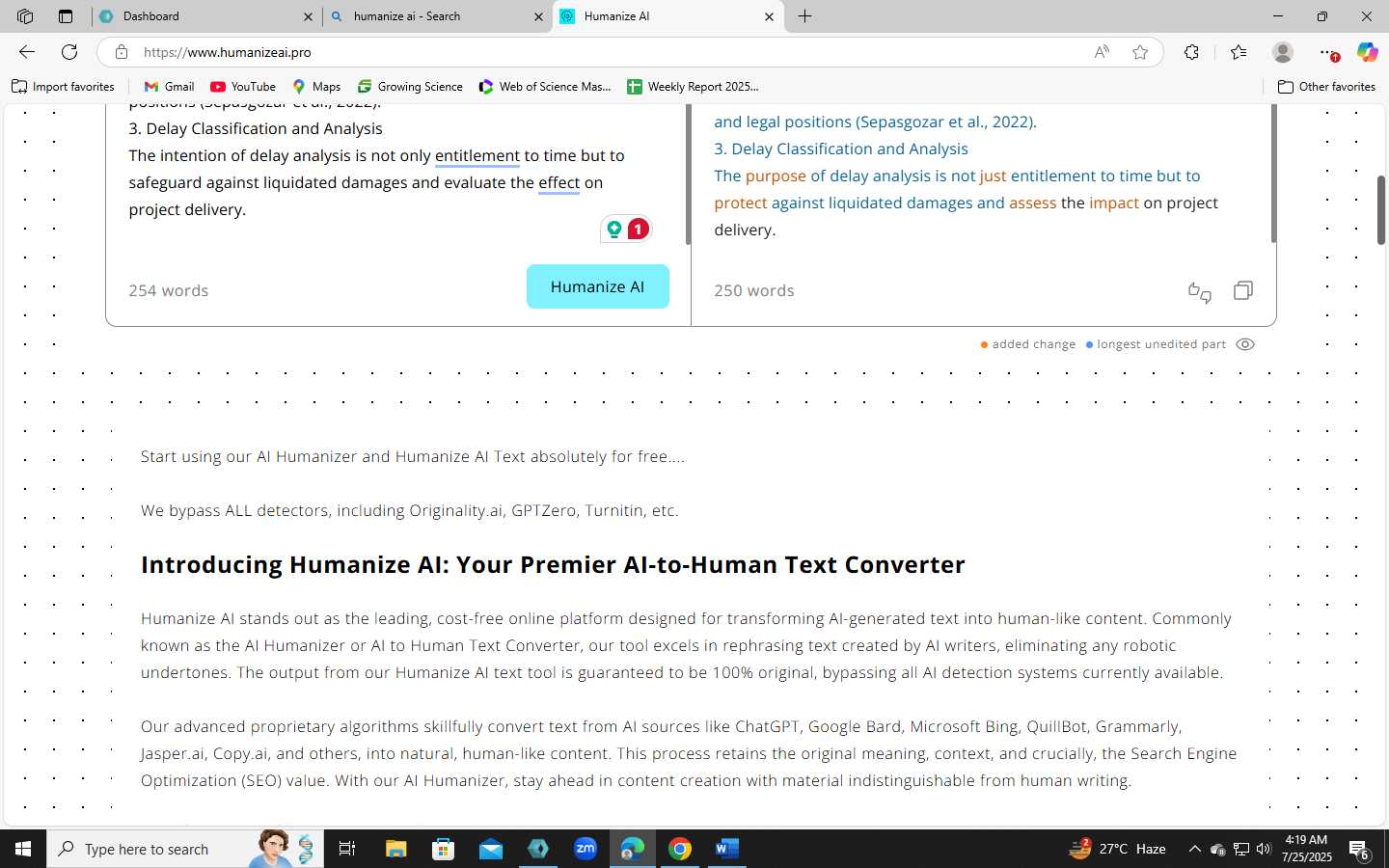
Task: Open Import favorites bookmark
Action: click(64, 87)
